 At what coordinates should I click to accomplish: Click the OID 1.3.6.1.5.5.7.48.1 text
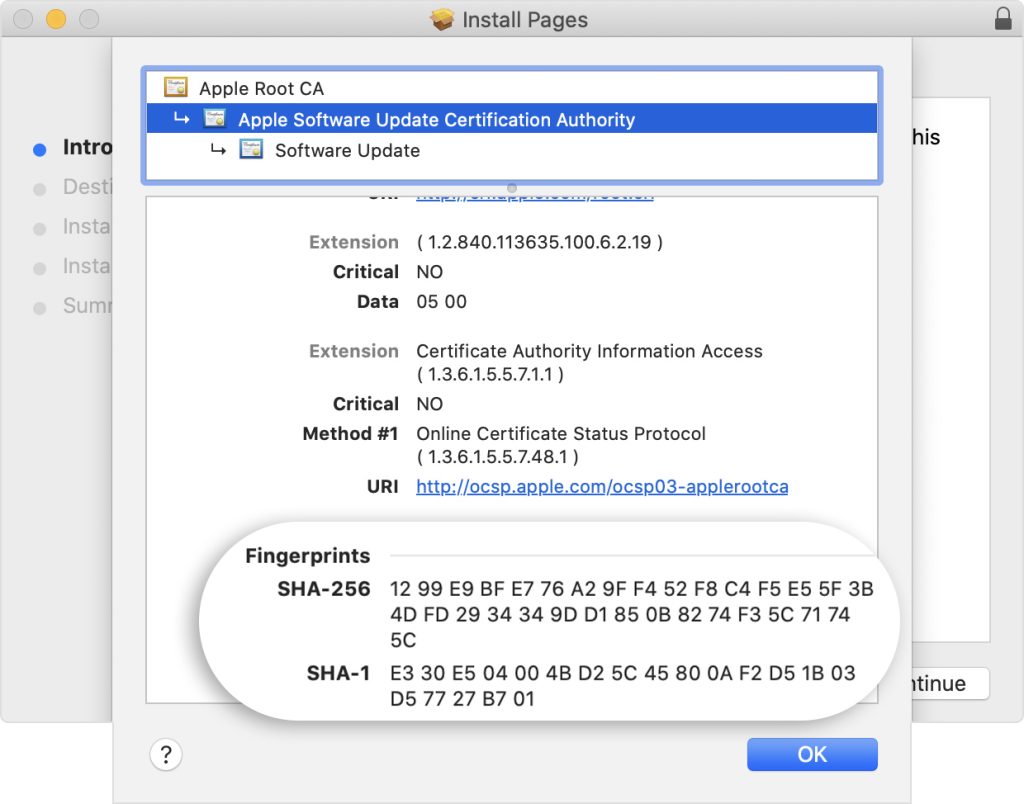click(x=498, y=457)
